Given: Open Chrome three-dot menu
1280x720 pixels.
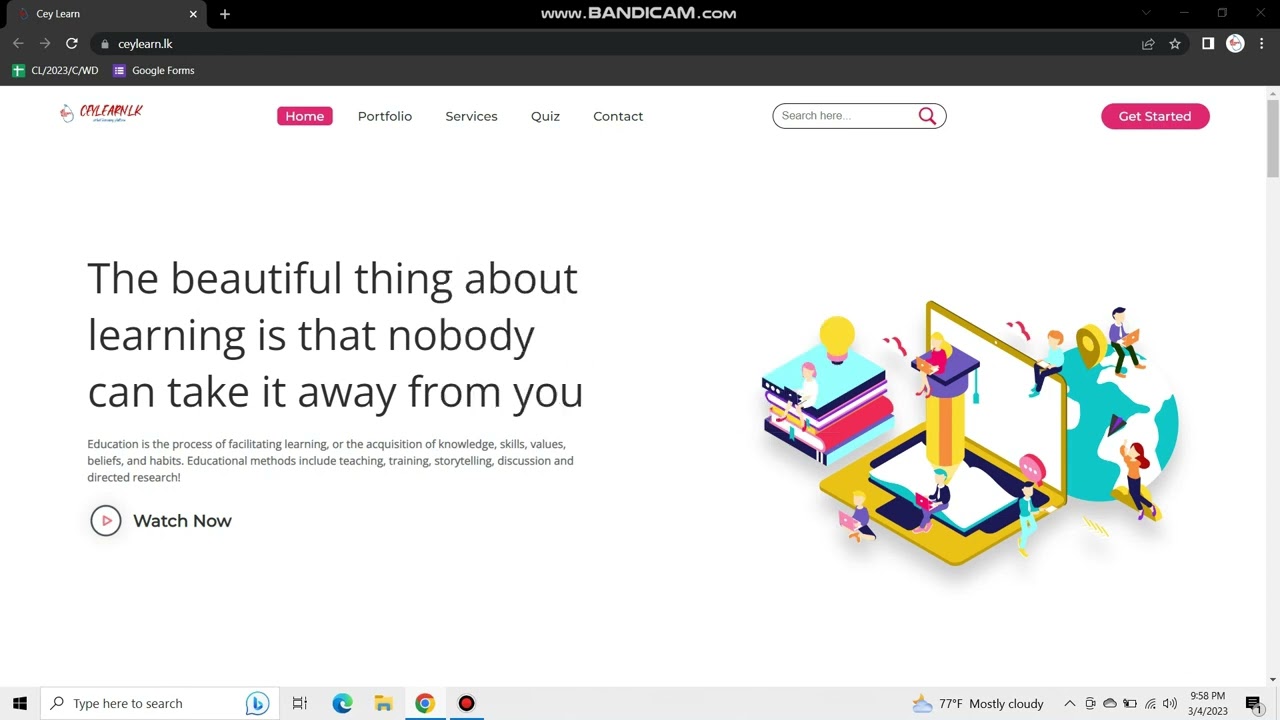Looking at the screenshot, I should (1262, 44).
